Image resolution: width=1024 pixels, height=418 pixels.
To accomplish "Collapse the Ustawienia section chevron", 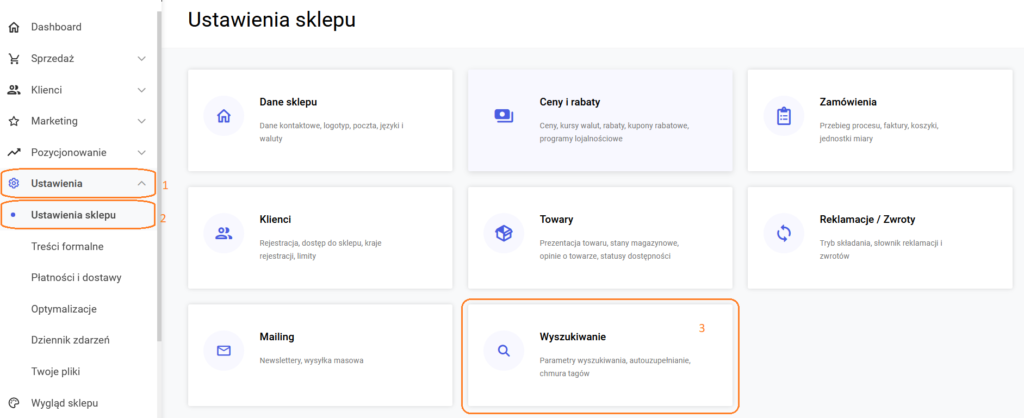I will (x=141, y=184).
